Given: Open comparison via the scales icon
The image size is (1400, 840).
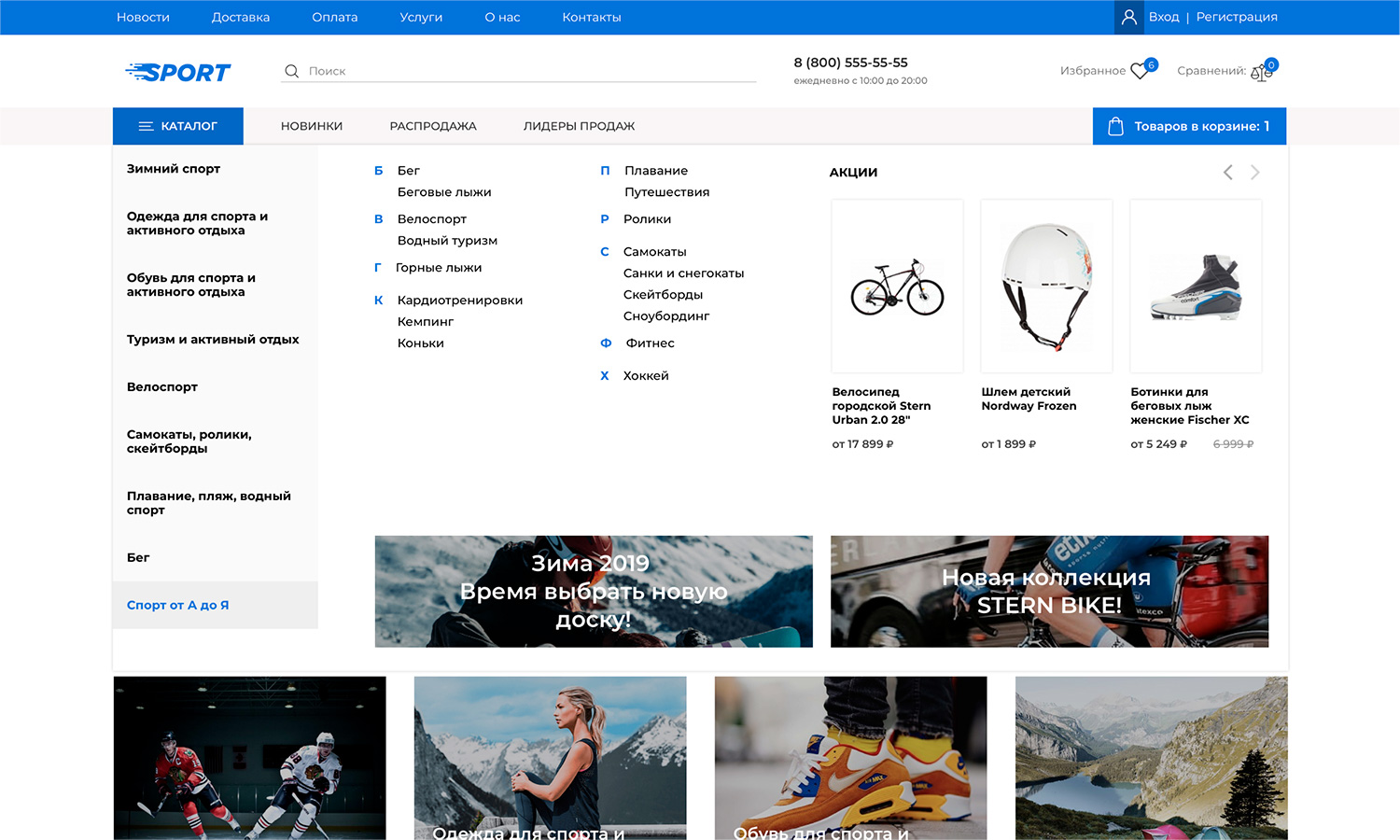Looking at the screenshot, I should (1260, 72).
